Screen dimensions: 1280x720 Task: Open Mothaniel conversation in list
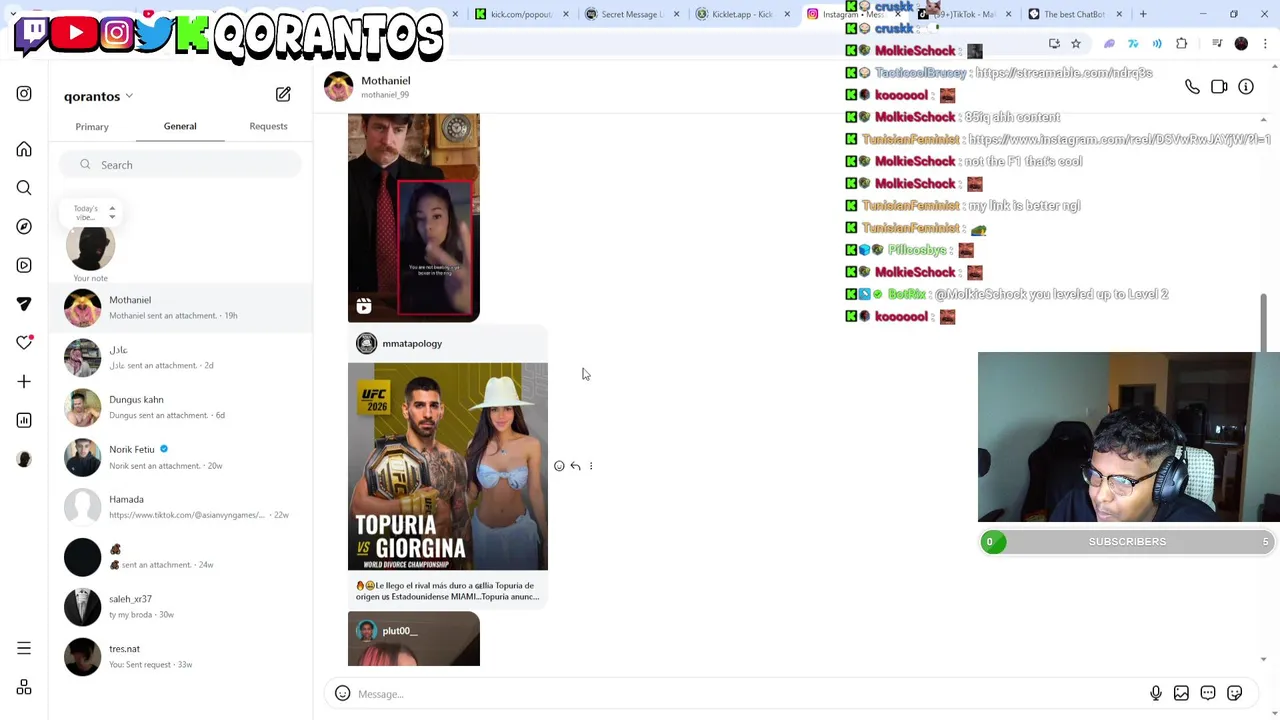[180, 307]
